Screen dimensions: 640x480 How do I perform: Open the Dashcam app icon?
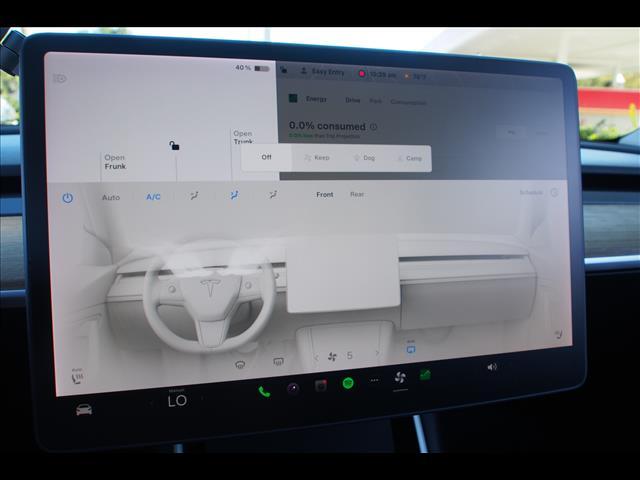pyautogui.click(x=321, y=385)
